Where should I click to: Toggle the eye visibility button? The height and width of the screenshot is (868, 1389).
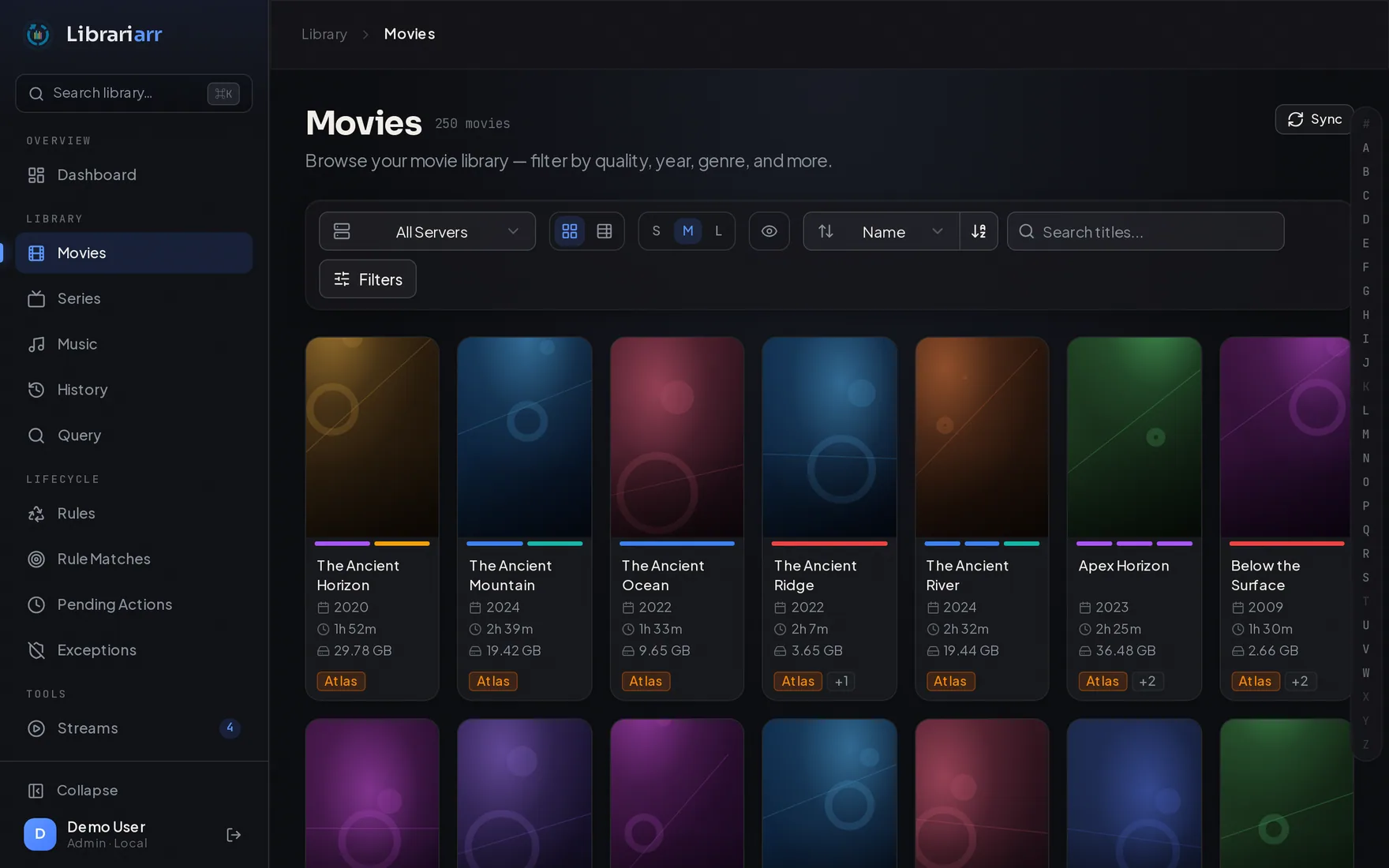769,231
